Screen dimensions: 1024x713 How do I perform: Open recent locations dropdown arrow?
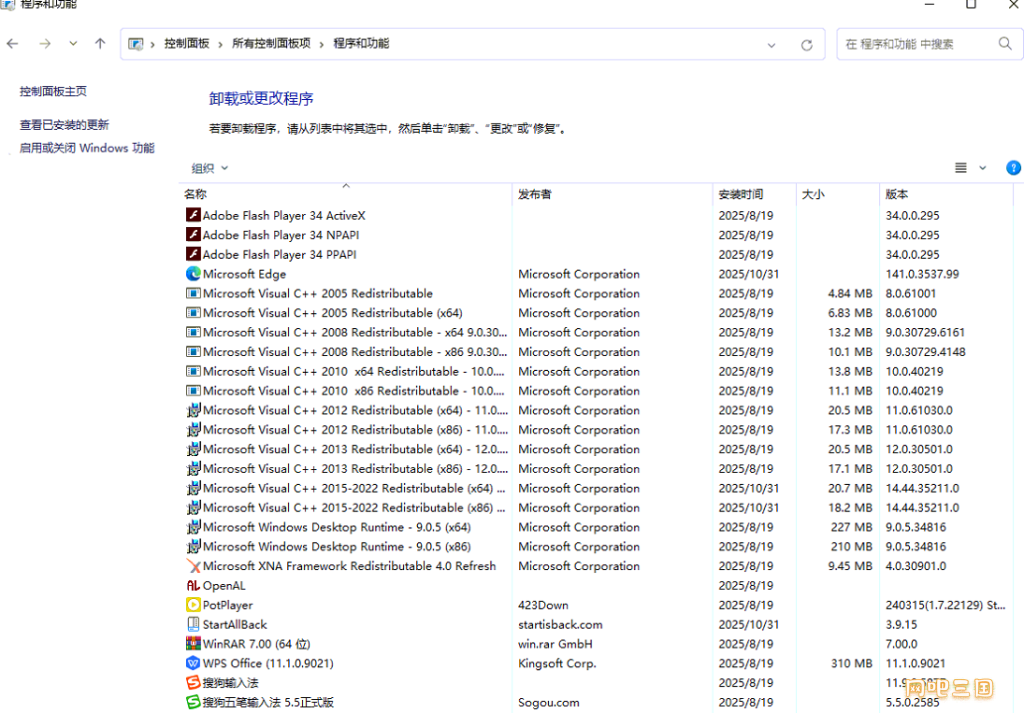tap(73, 44)
